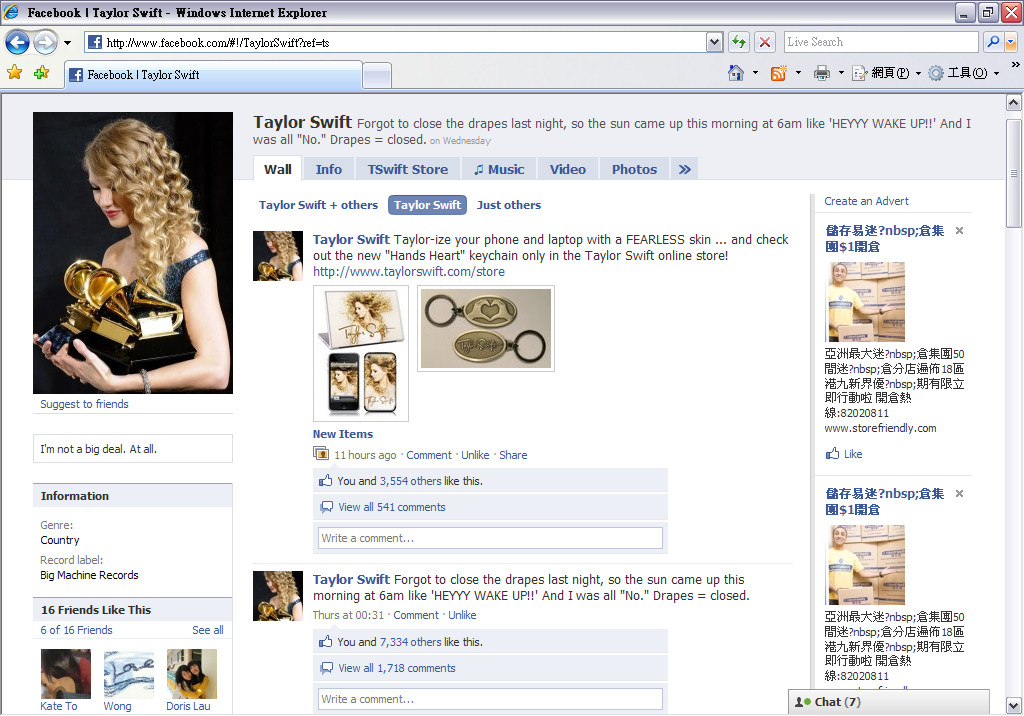The width and height of the screenshot is (1024, 716).
Task: Open the 工具(O) tools menu
Action: pos(964,73)
